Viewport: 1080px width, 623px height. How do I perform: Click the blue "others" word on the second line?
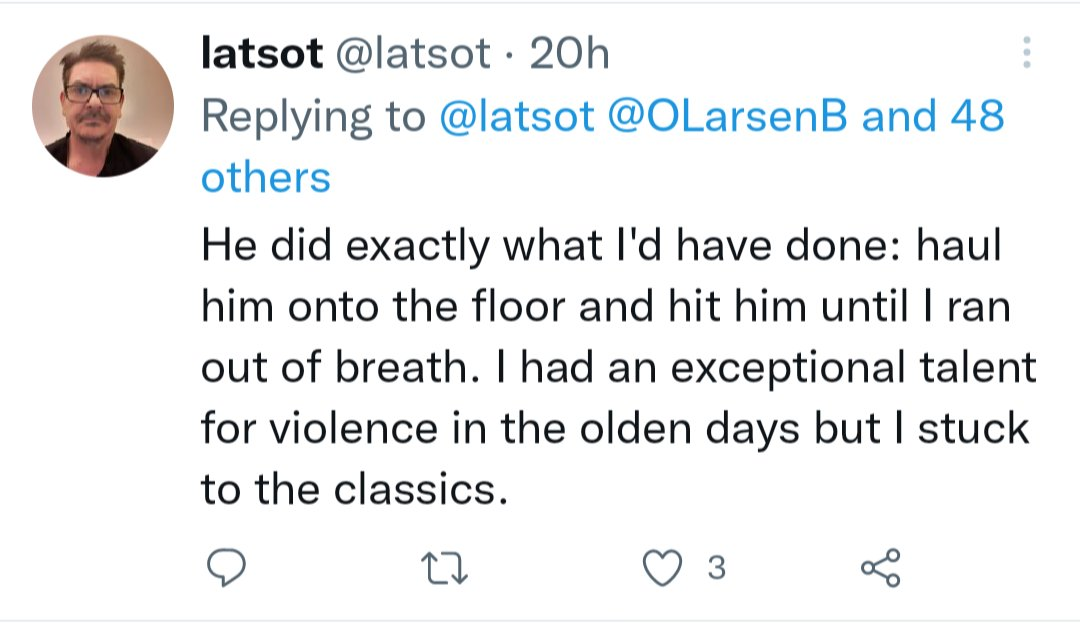(x=266, y=178)
